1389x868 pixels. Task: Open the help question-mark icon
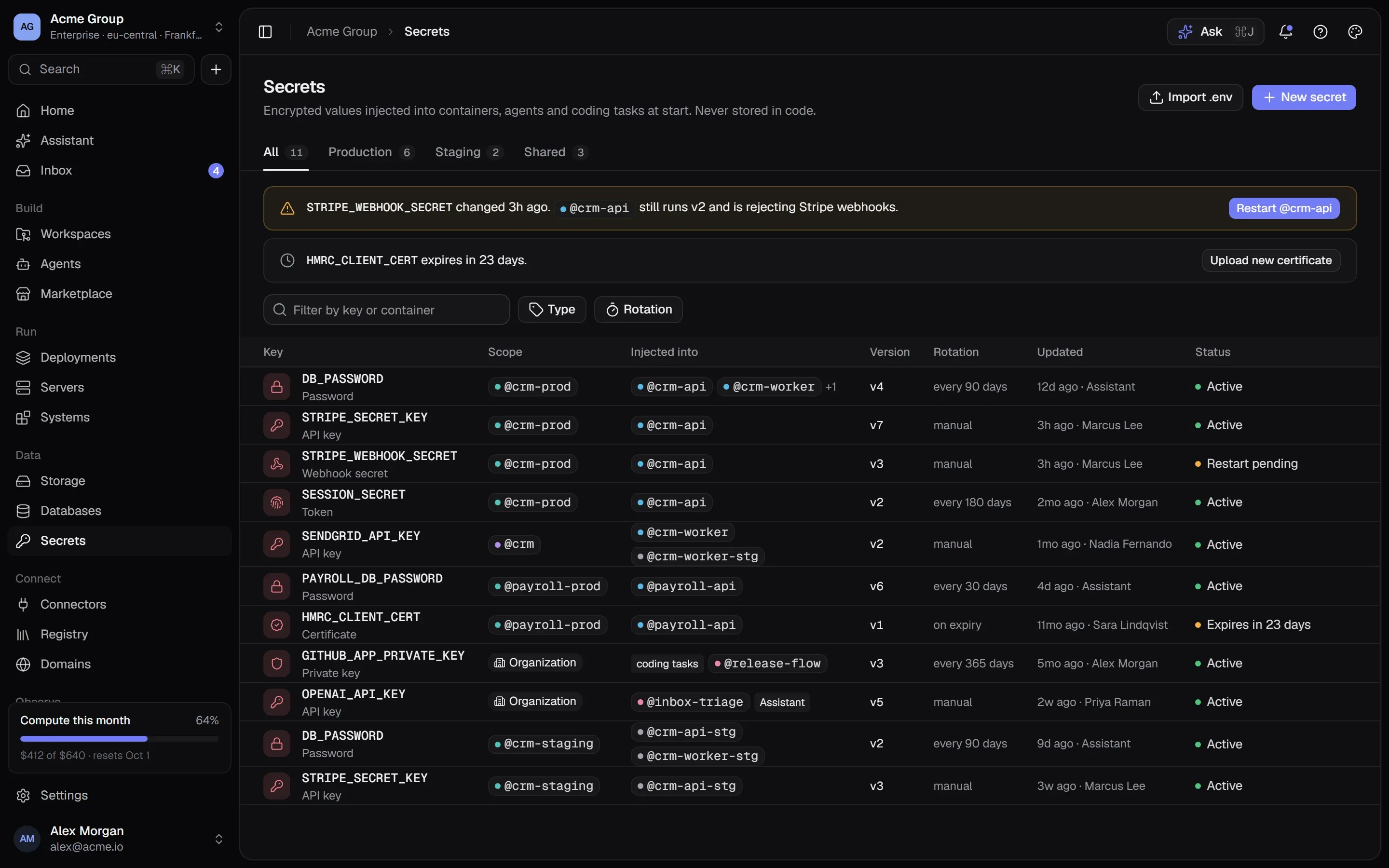[x=1320, y=31]
